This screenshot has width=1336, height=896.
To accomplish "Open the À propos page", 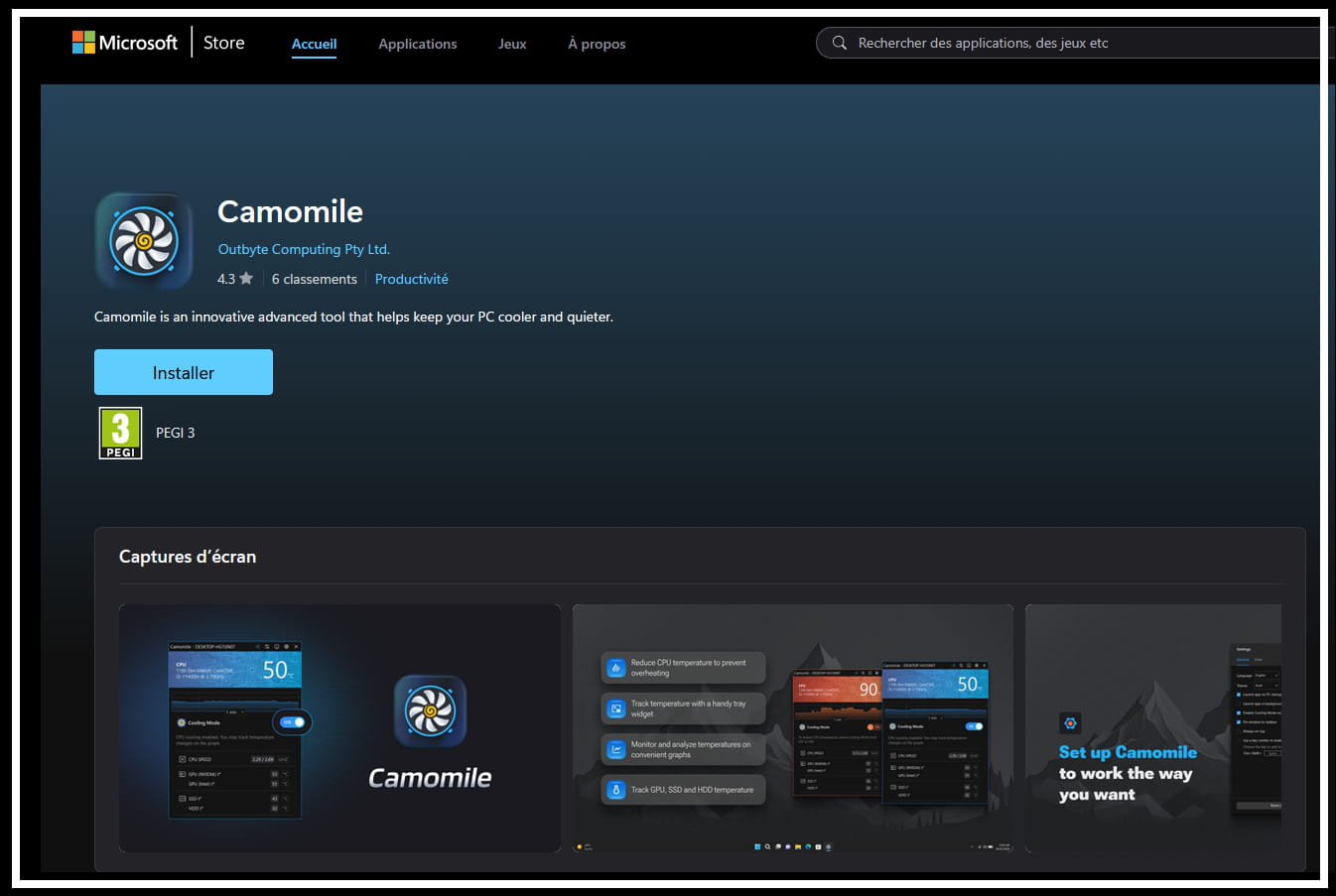I will (597, 44).
